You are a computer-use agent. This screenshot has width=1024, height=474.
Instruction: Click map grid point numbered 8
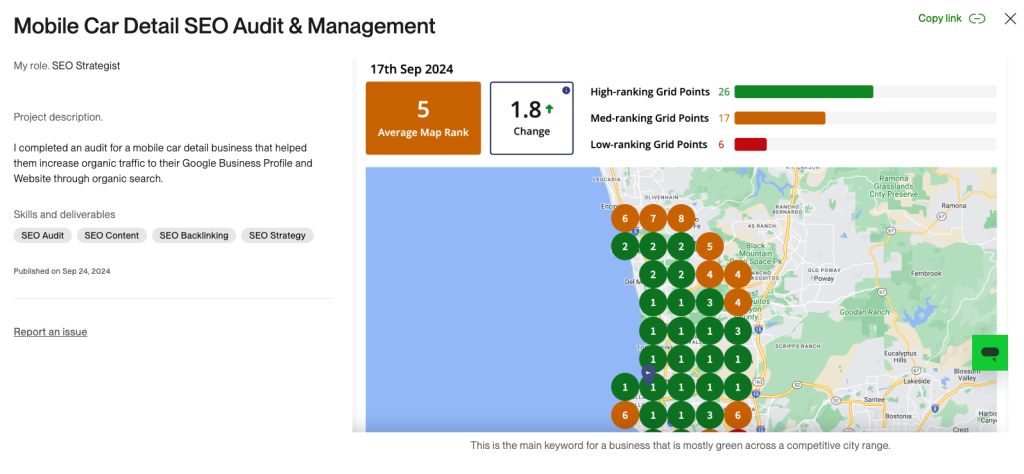681,218
